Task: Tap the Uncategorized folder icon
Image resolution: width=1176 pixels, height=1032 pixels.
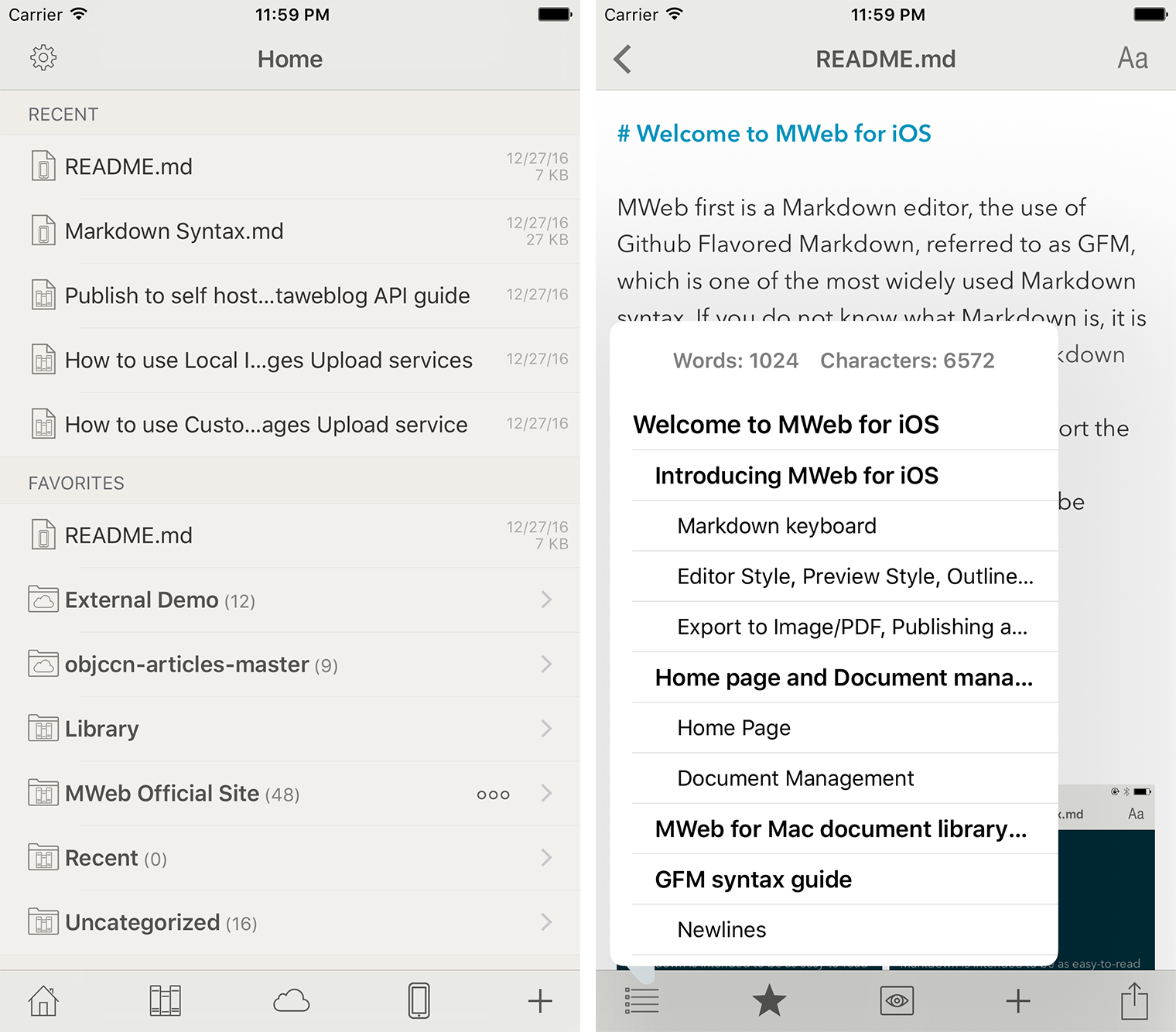Action: click(x=43, y=922)
